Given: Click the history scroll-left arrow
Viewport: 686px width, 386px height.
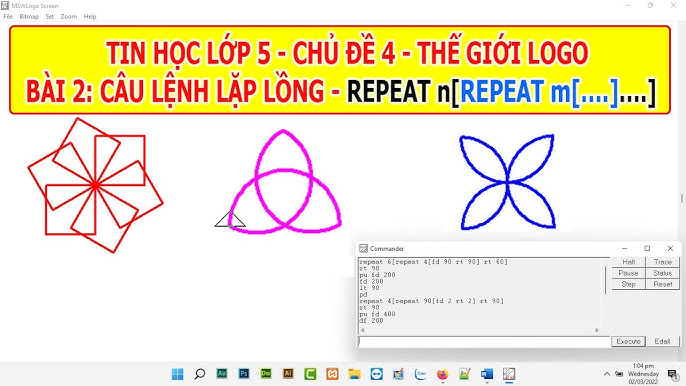Looking at the screenshot, I should tap(362, 330).
